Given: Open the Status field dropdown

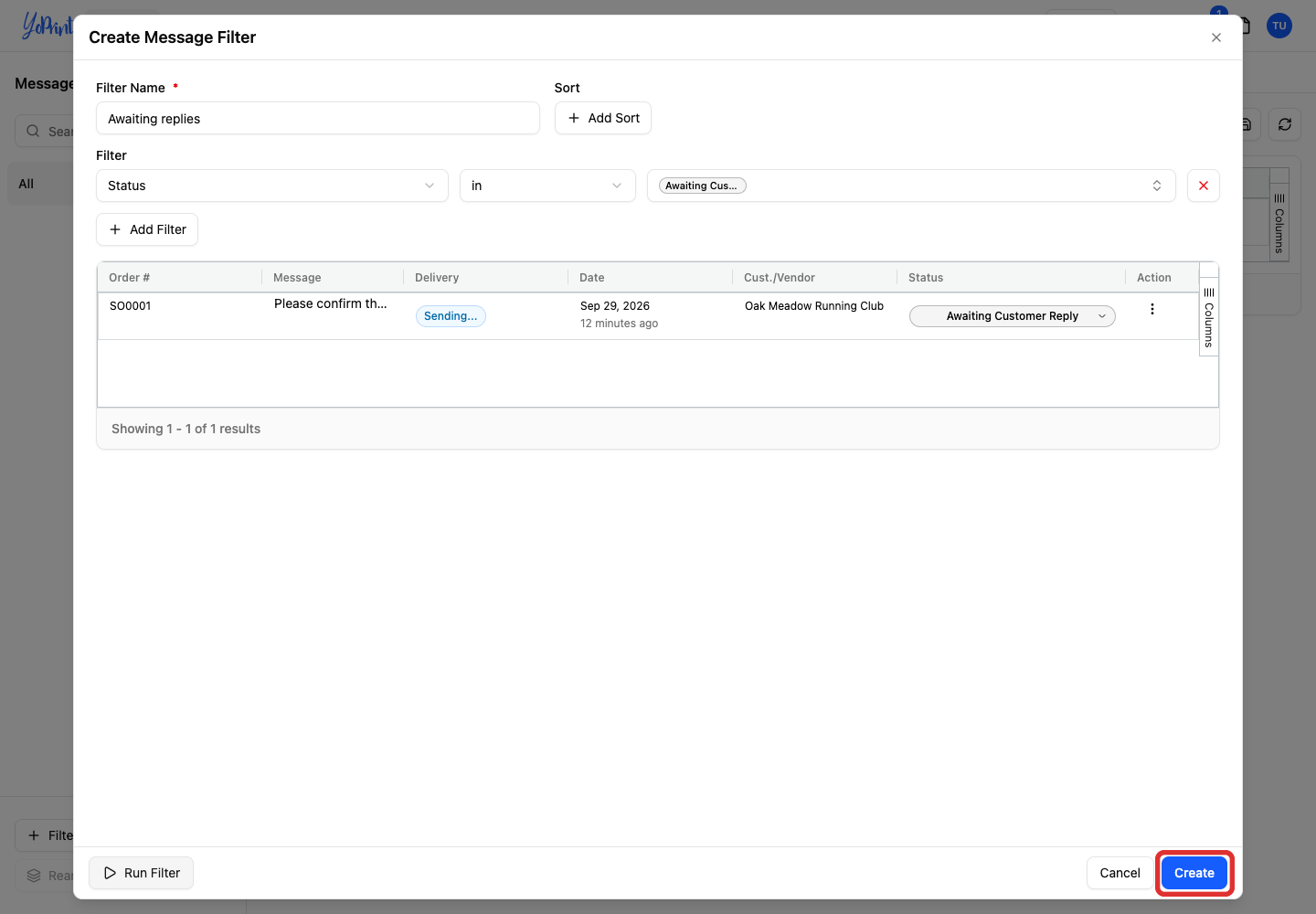Looking at the screenshot, I should click(272, 186).
